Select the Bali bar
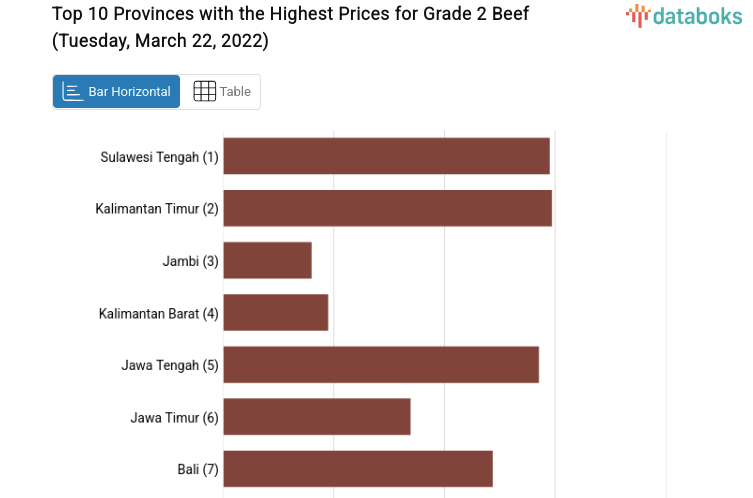The height and width of the screenshot is (498, 753). [x=358, y=468]
